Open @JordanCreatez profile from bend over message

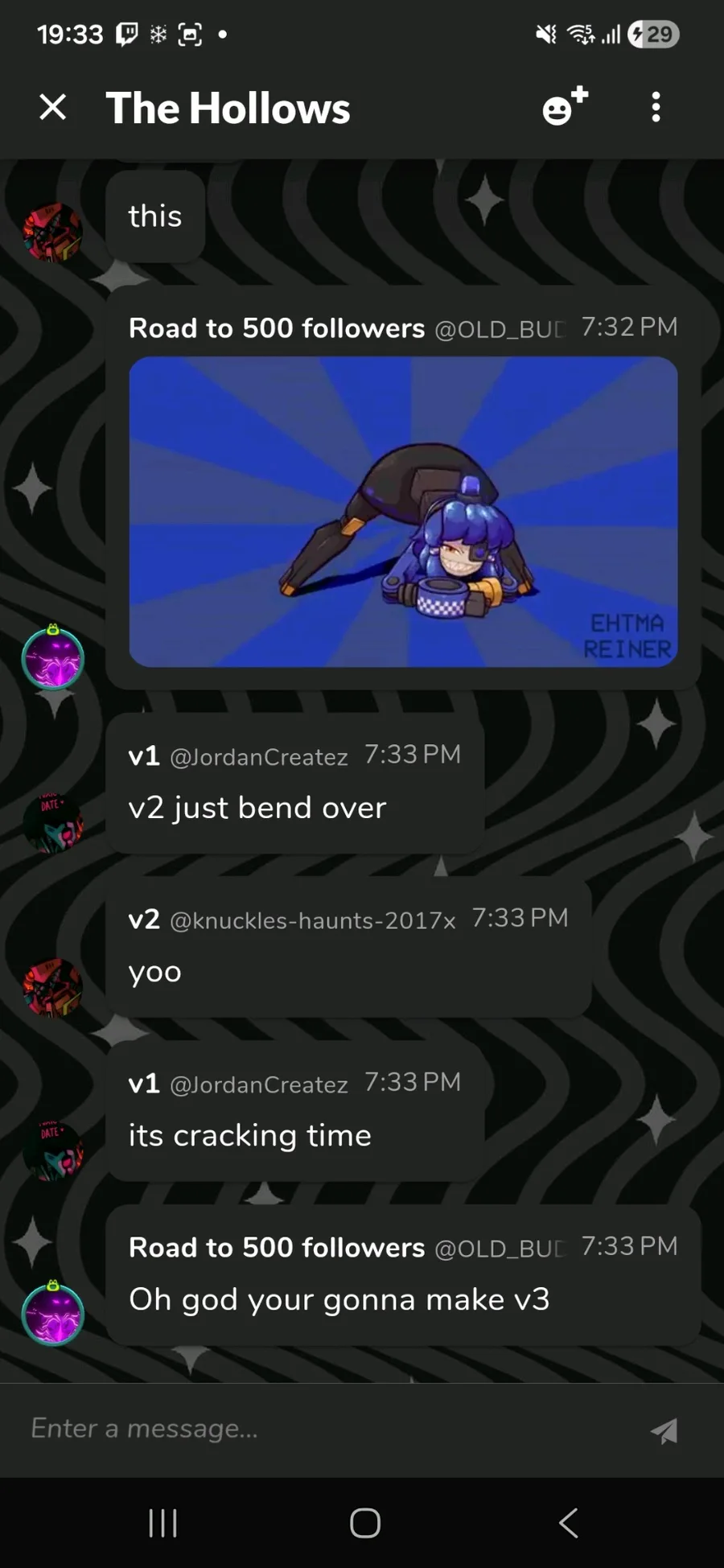[259, 757]
